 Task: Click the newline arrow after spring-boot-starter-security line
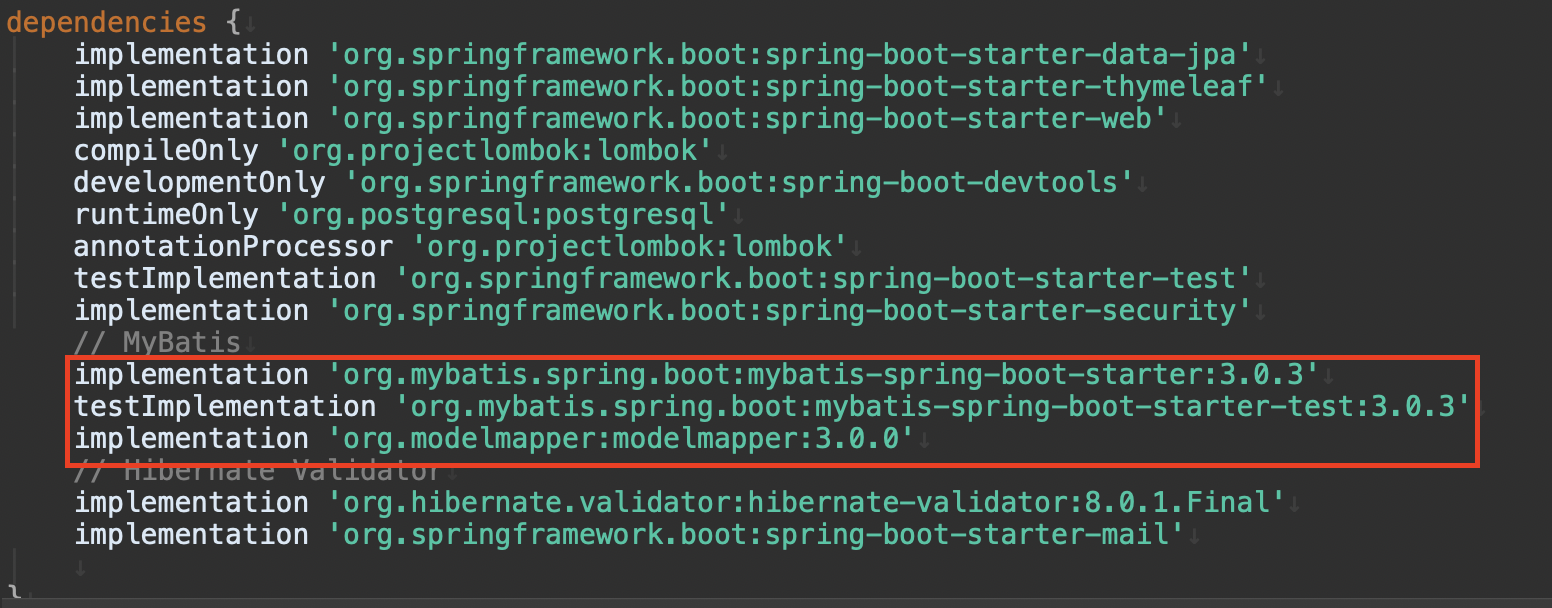[x=1260, y=310]
